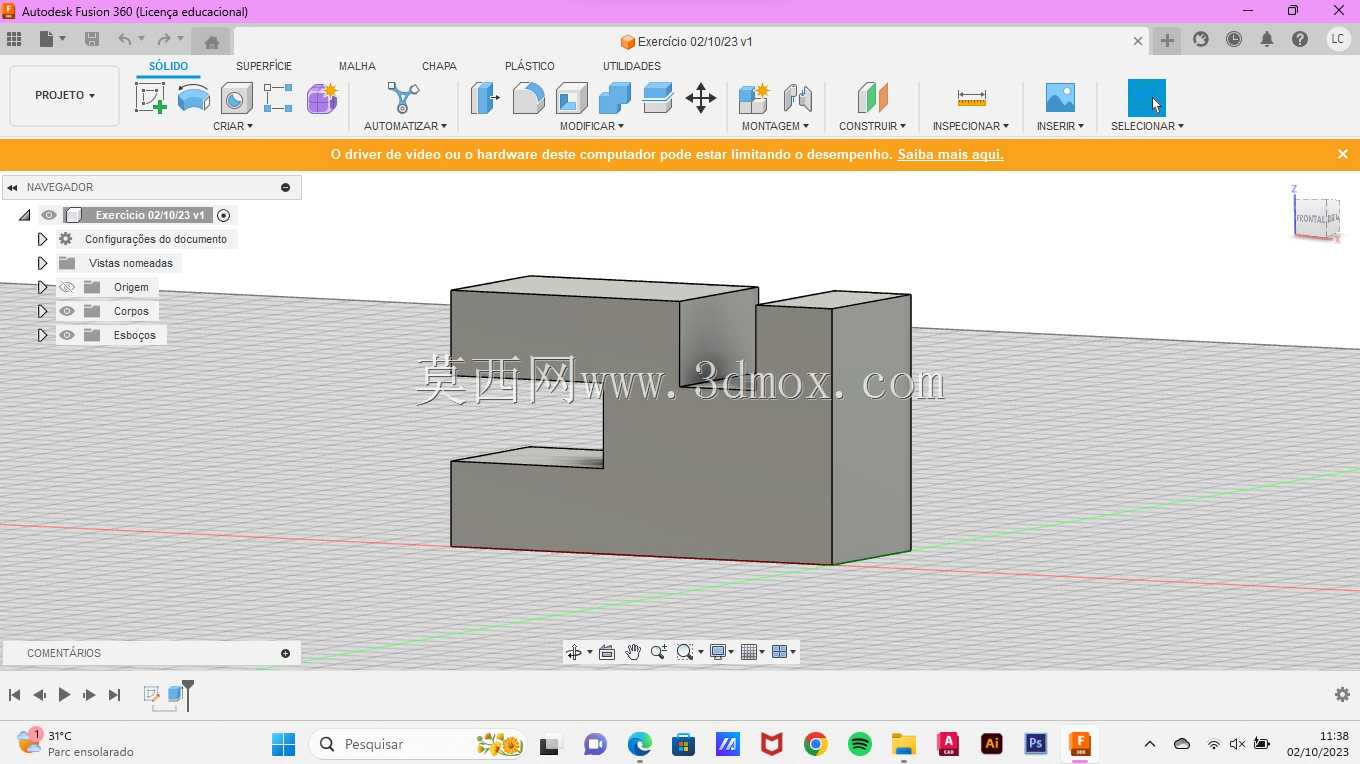Click the Save icon
Image resolution: width=1360 pixels, height=764 pixels.
92,40
